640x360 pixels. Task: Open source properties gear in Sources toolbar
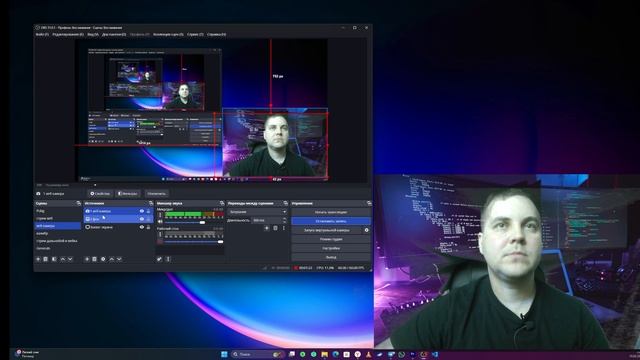(x=103, y=259)
